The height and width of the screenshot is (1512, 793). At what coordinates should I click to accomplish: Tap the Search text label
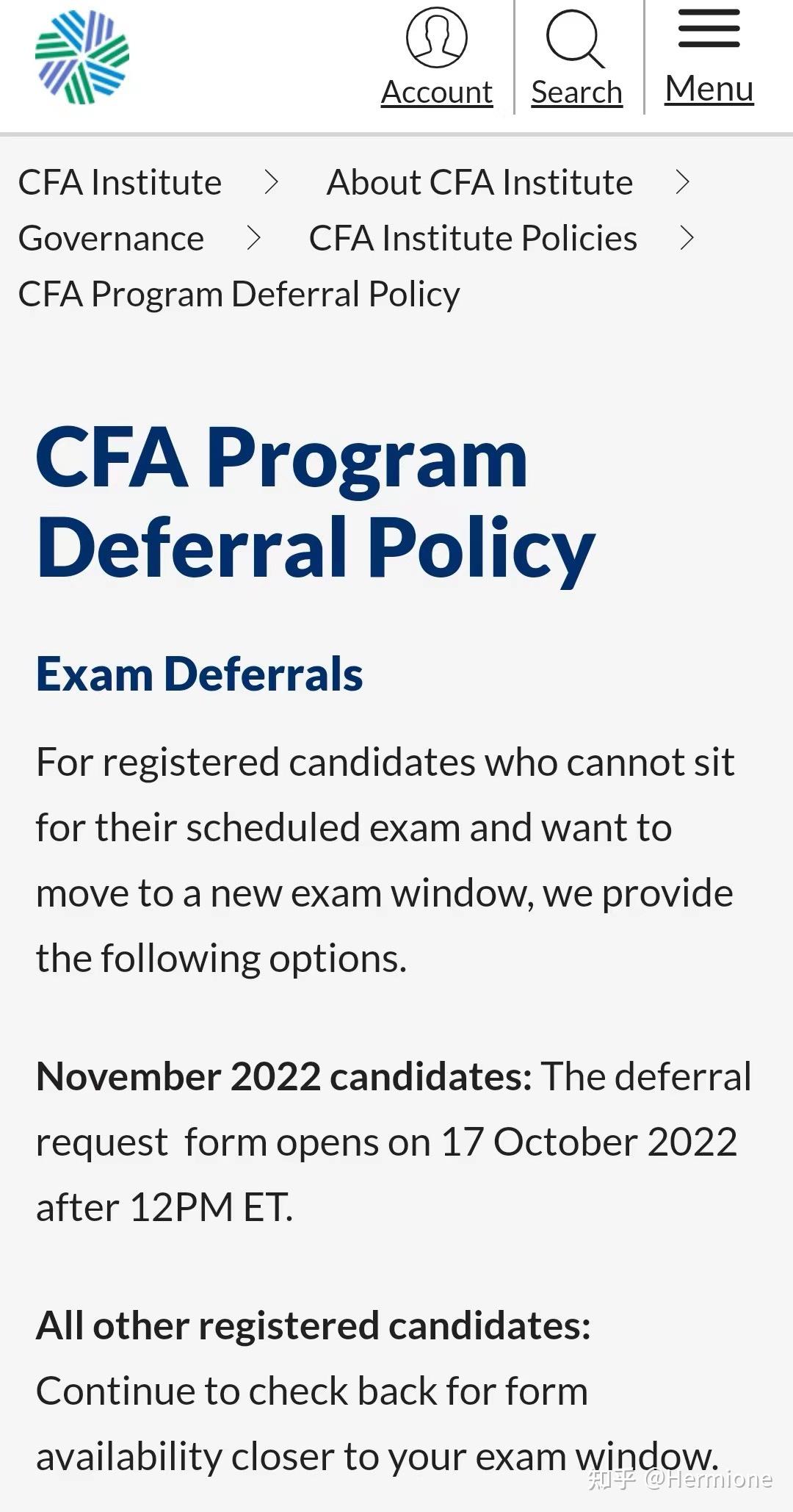576,93
